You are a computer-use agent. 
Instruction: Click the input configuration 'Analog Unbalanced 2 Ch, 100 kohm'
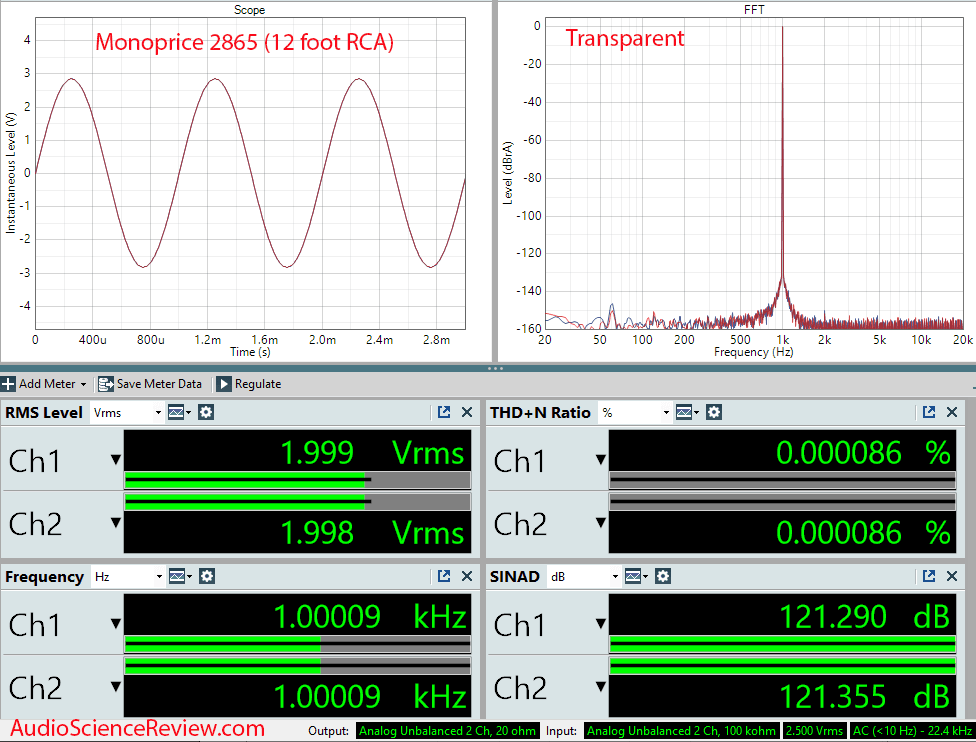click(x=681, y=731)
